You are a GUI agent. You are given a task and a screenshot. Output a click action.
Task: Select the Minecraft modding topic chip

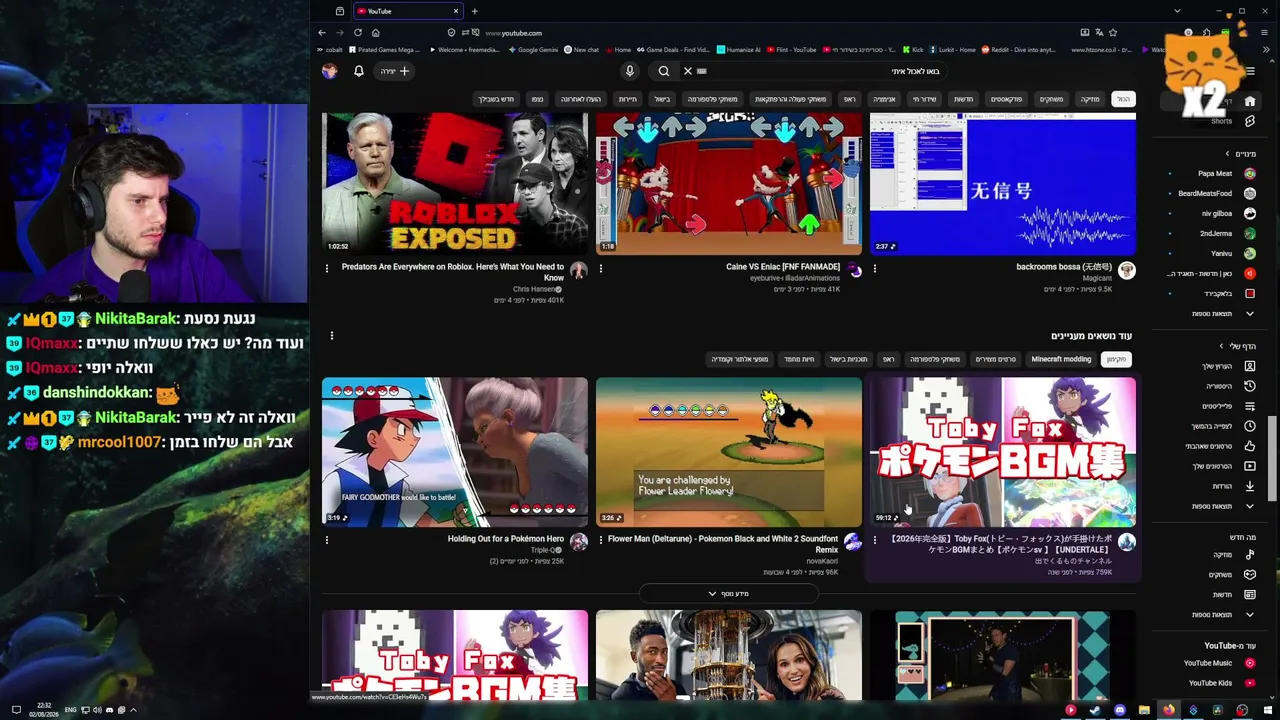point(1061,359)
